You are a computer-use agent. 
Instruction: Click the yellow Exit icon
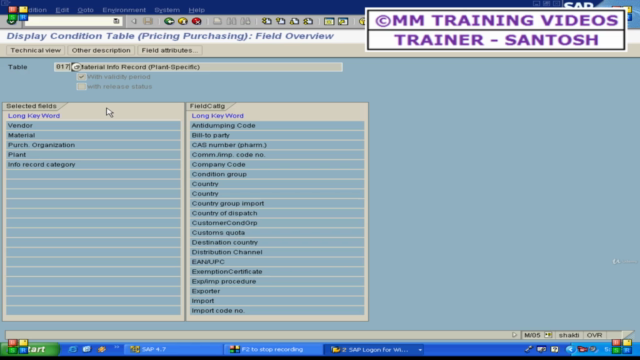point(183,21)
